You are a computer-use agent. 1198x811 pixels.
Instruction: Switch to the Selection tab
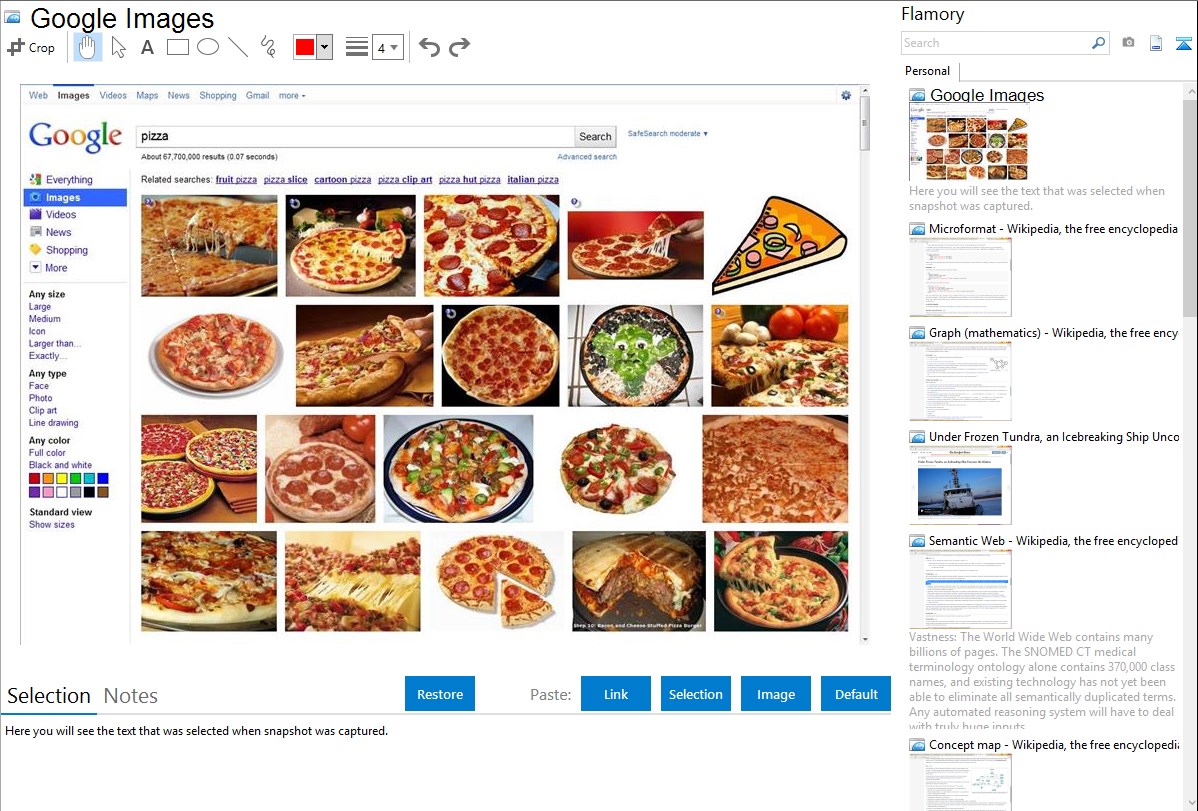pyautogui.click(x=49, y=696)
